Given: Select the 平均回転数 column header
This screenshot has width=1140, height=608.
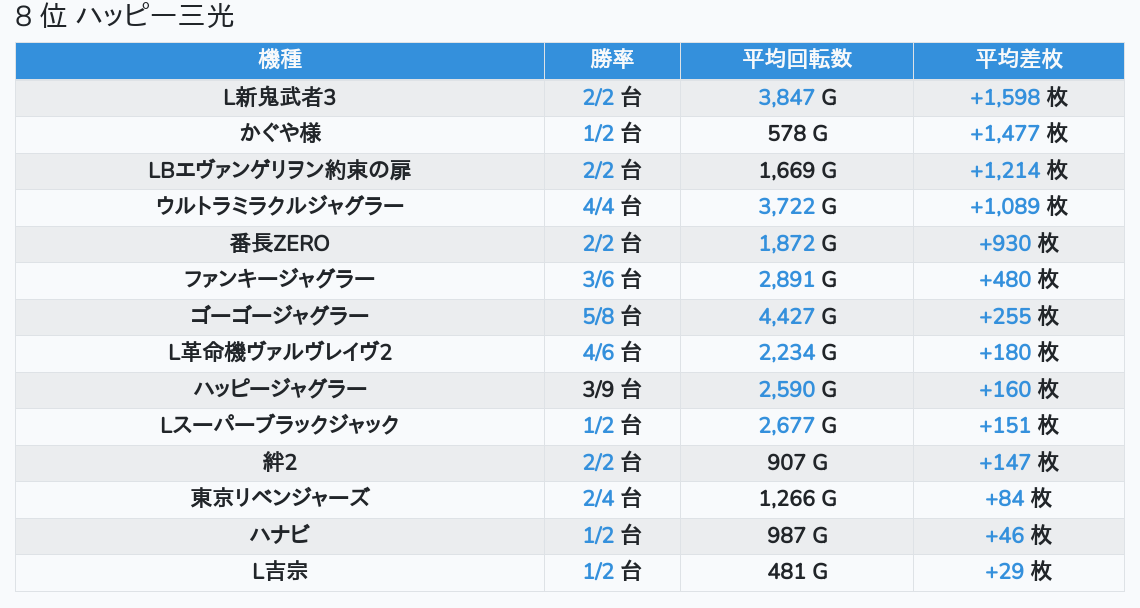Looking at the screenshot, I should tap(796, 60).
